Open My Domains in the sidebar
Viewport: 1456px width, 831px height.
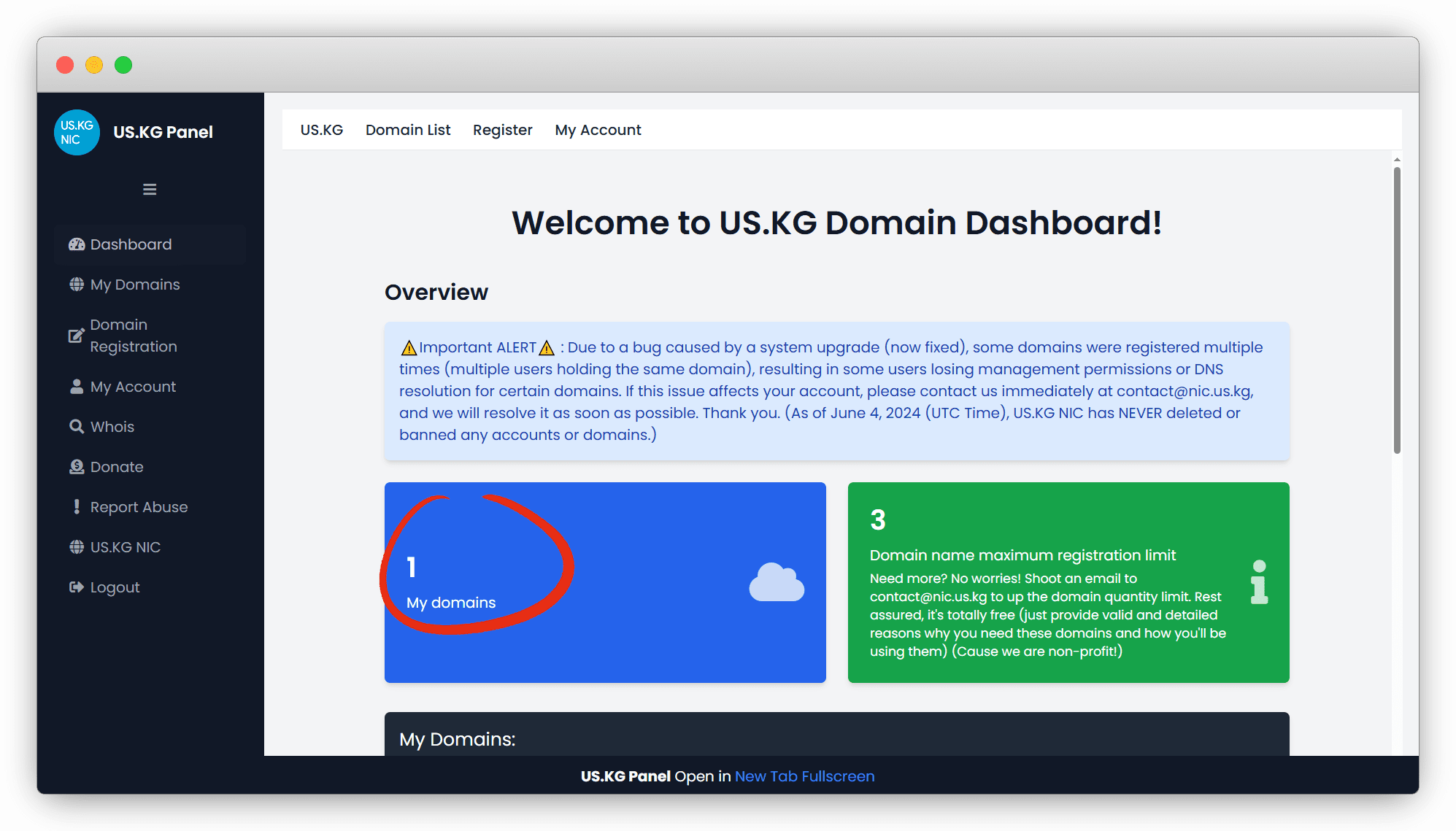135,285
